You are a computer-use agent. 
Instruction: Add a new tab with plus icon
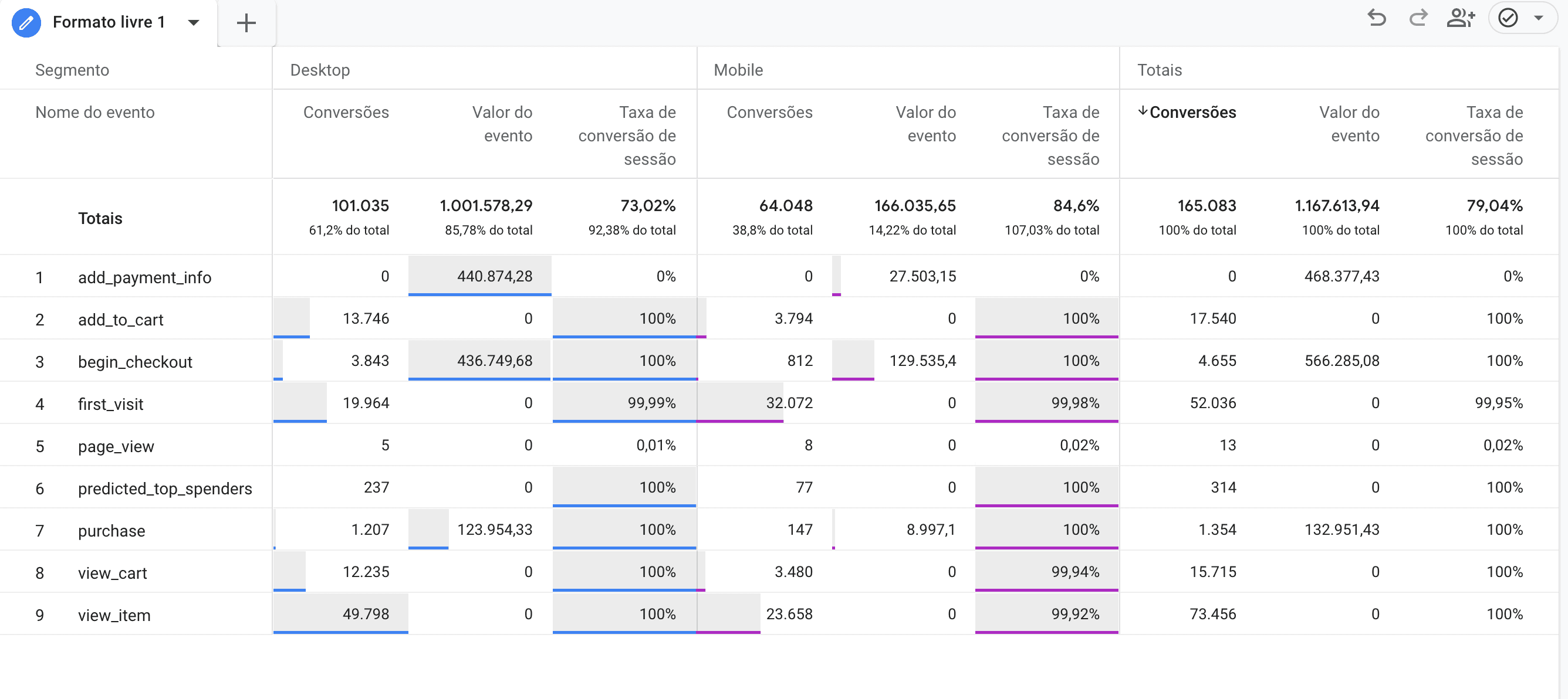[246, 23]
